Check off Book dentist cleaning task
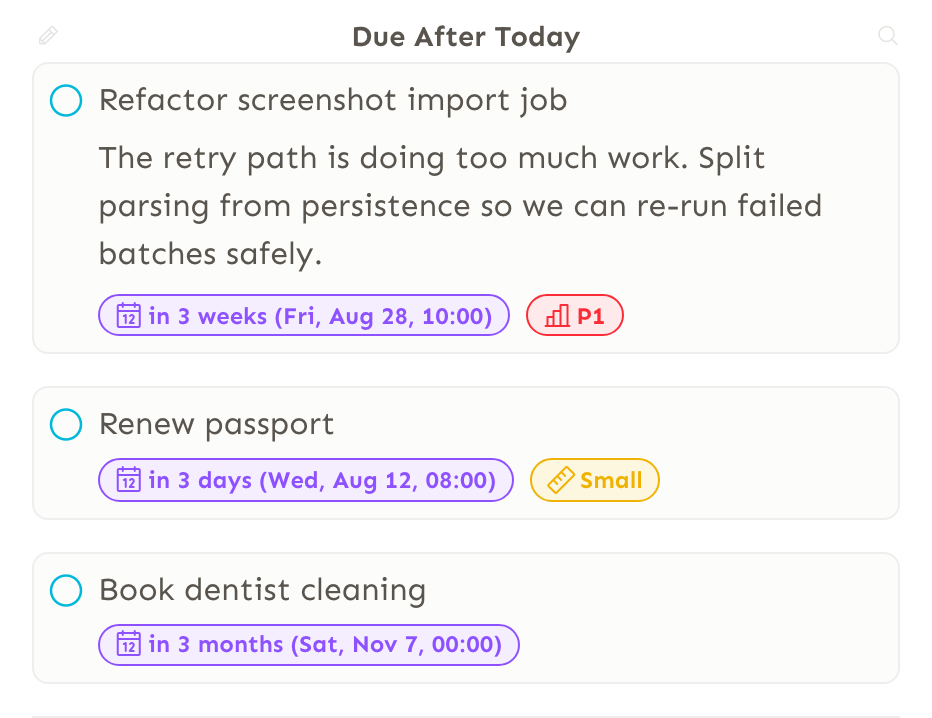 click(66, 590)
